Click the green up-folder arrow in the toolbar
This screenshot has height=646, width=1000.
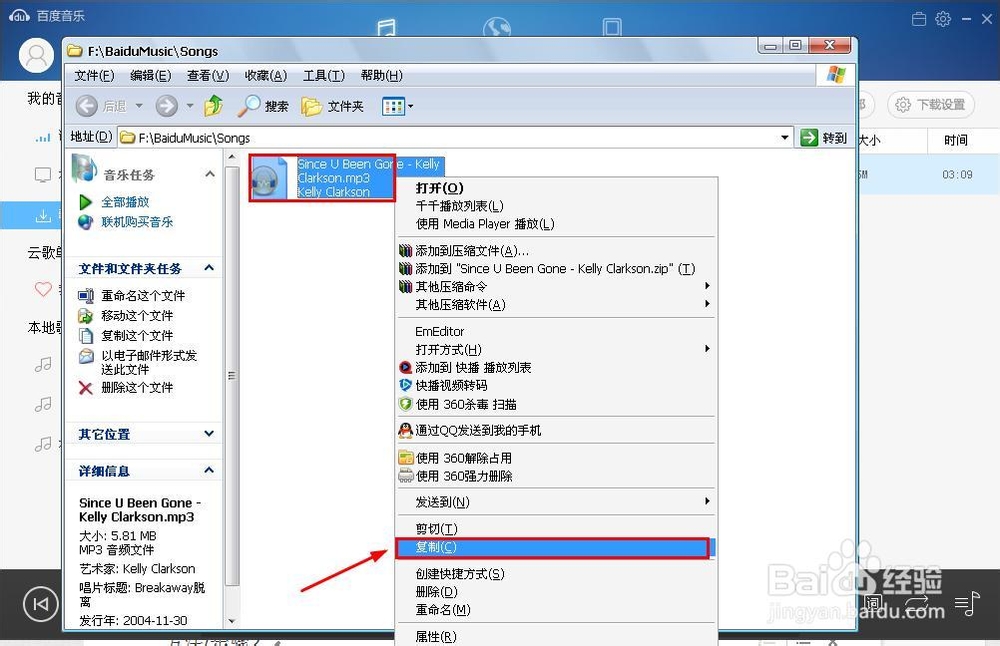(x=214, y=105)
